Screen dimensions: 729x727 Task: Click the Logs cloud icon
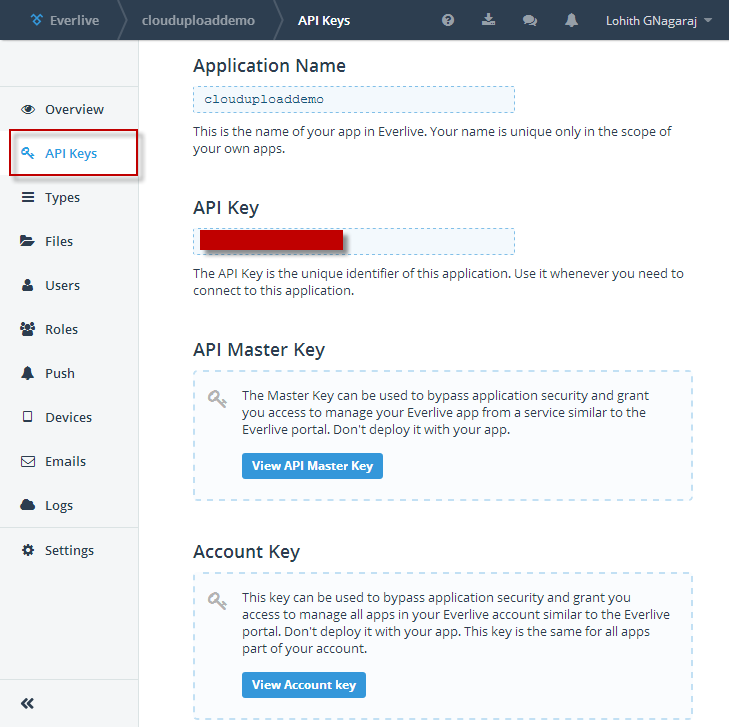[x=28, y=505]
